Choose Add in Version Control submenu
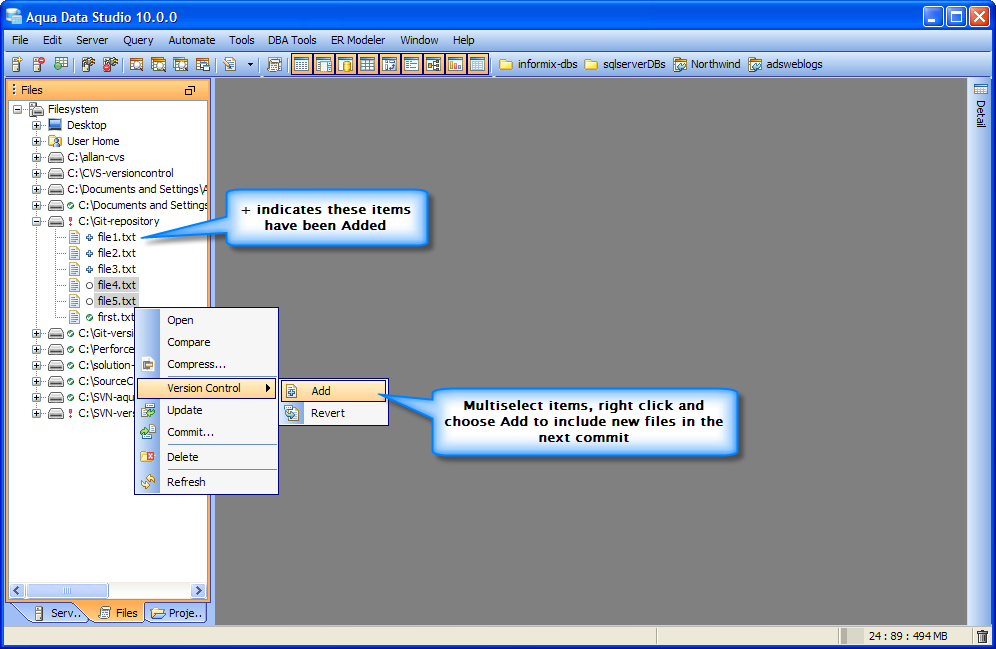The height and width of the screenshot is (649, 996). [333, 391]
